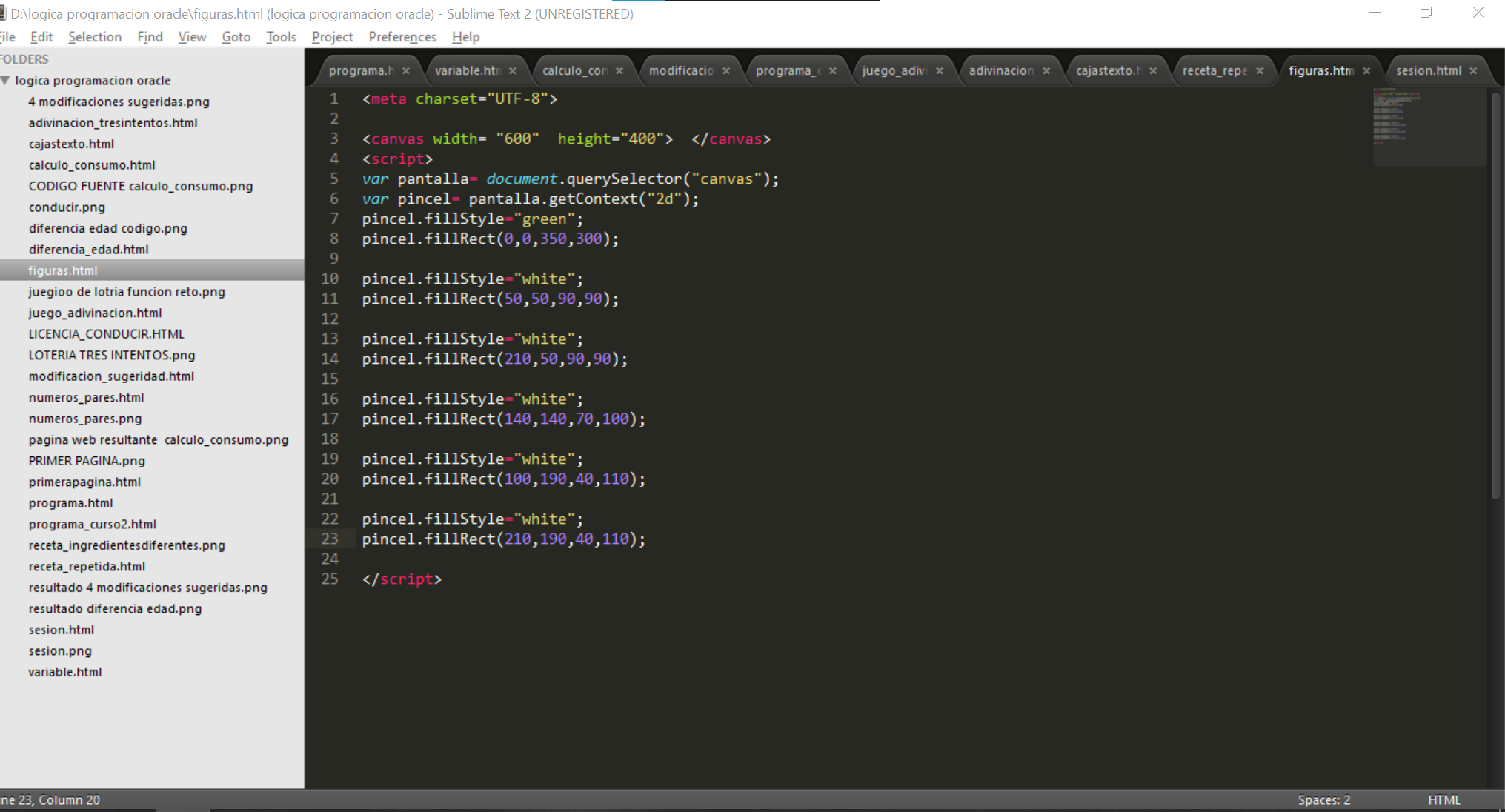The width and height of the screenshot is (1505, 812).
Task: Open diferencia_edad.html from sidebar
Action: point(89,250)
